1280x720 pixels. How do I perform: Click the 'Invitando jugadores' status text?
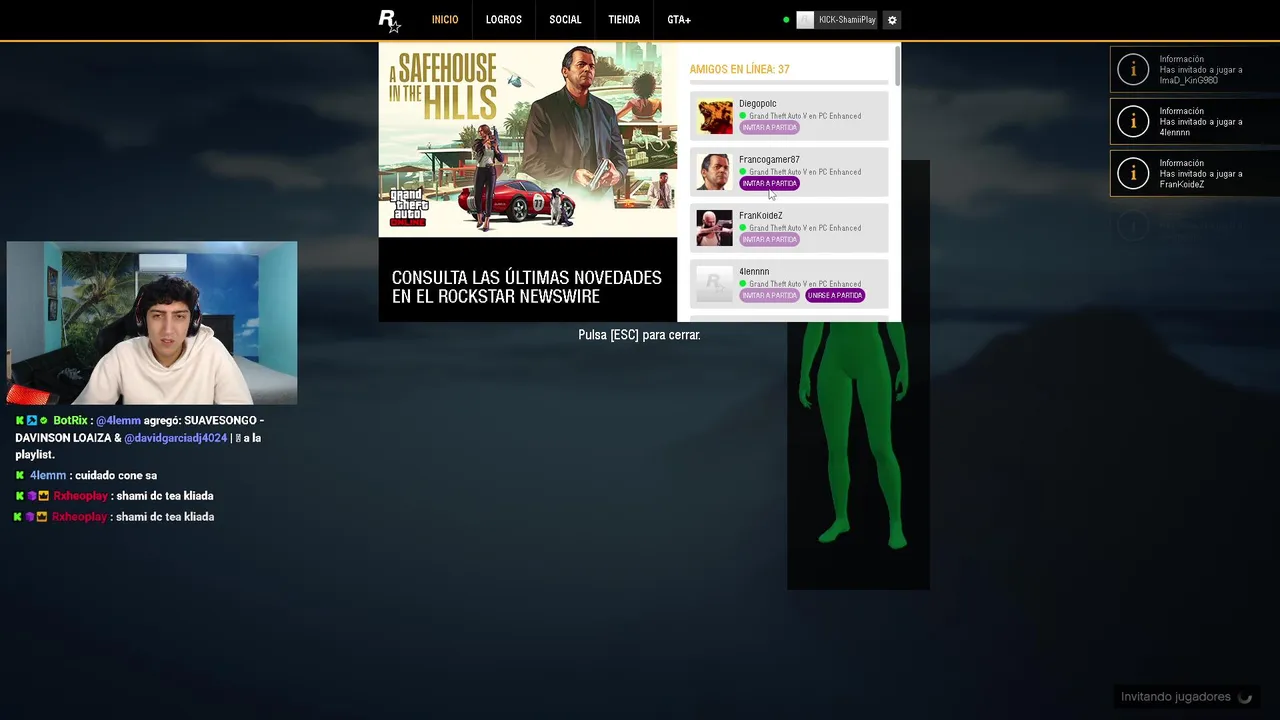pos(1176,697)
